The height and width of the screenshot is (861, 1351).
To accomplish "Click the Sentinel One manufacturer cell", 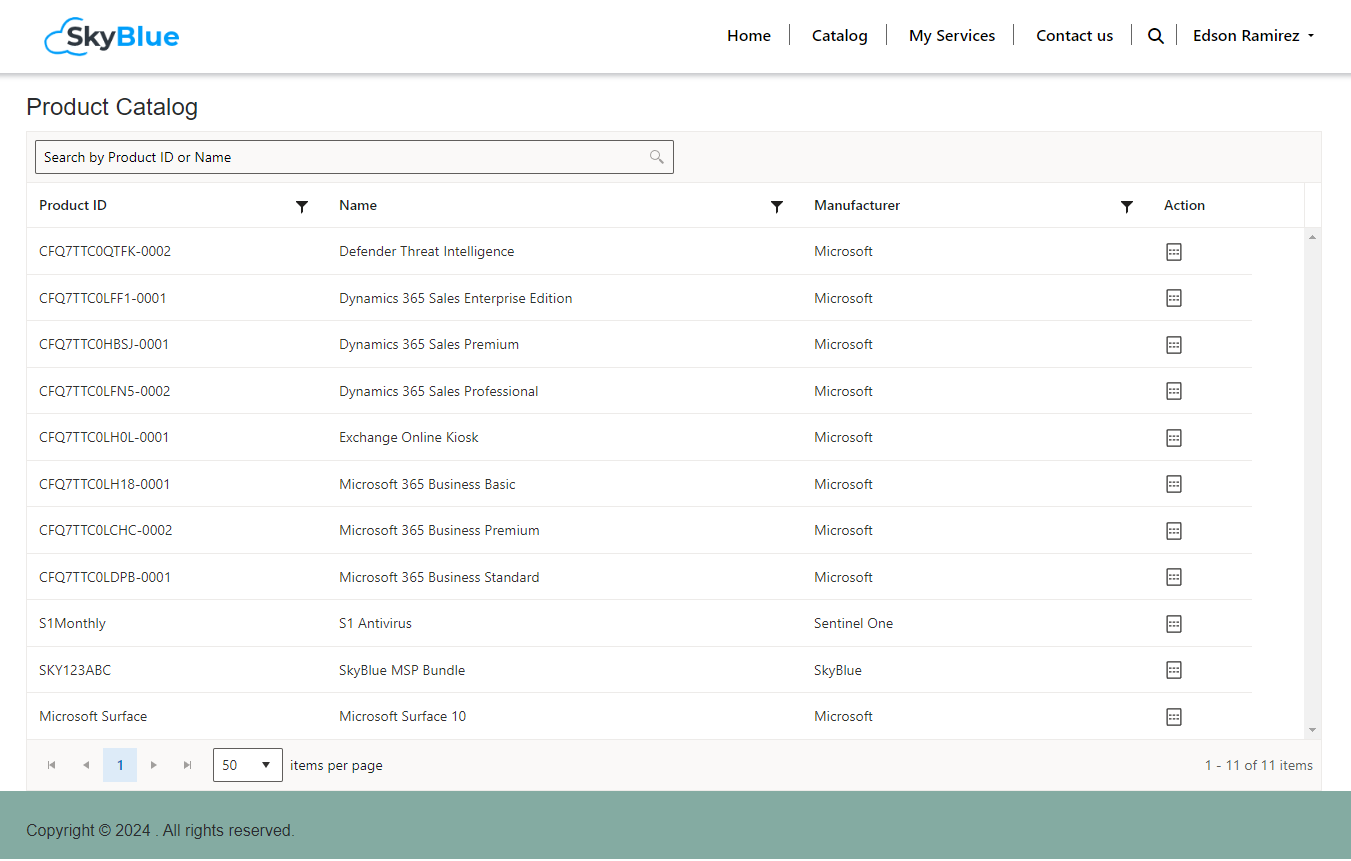I will 854,624.
